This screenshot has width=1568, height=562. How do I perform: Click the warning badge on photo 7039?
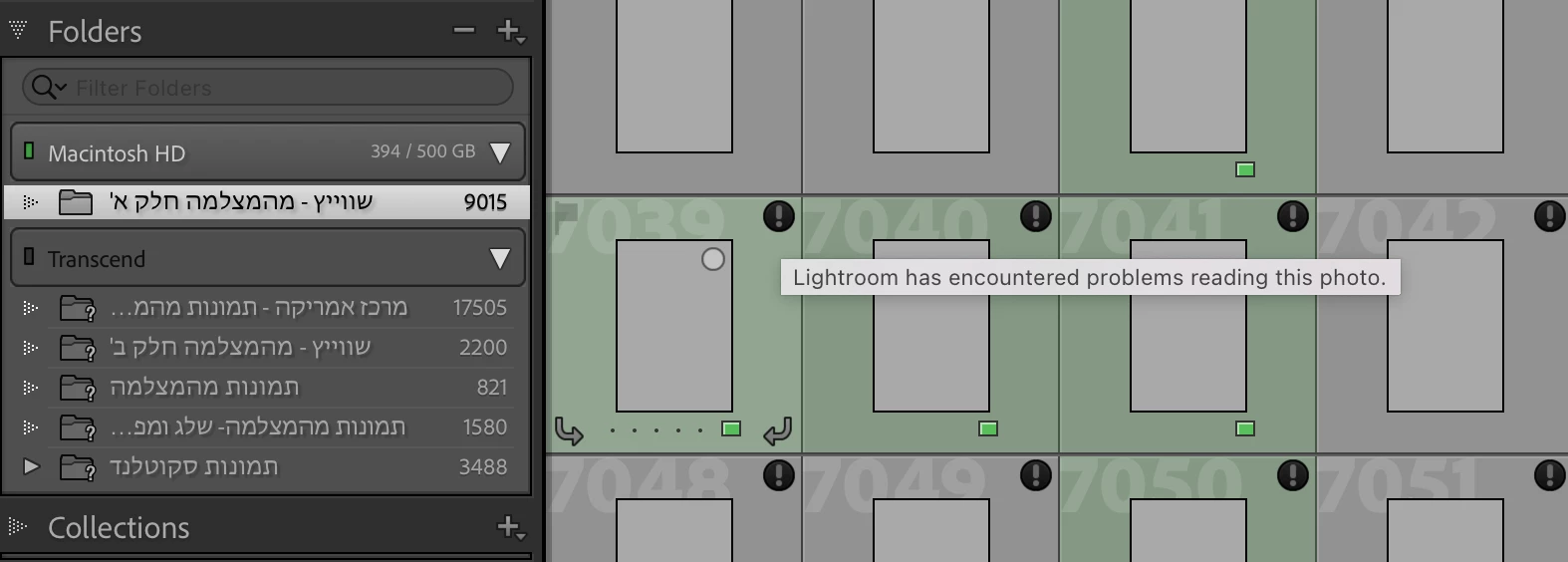click(x=779, y=215)
